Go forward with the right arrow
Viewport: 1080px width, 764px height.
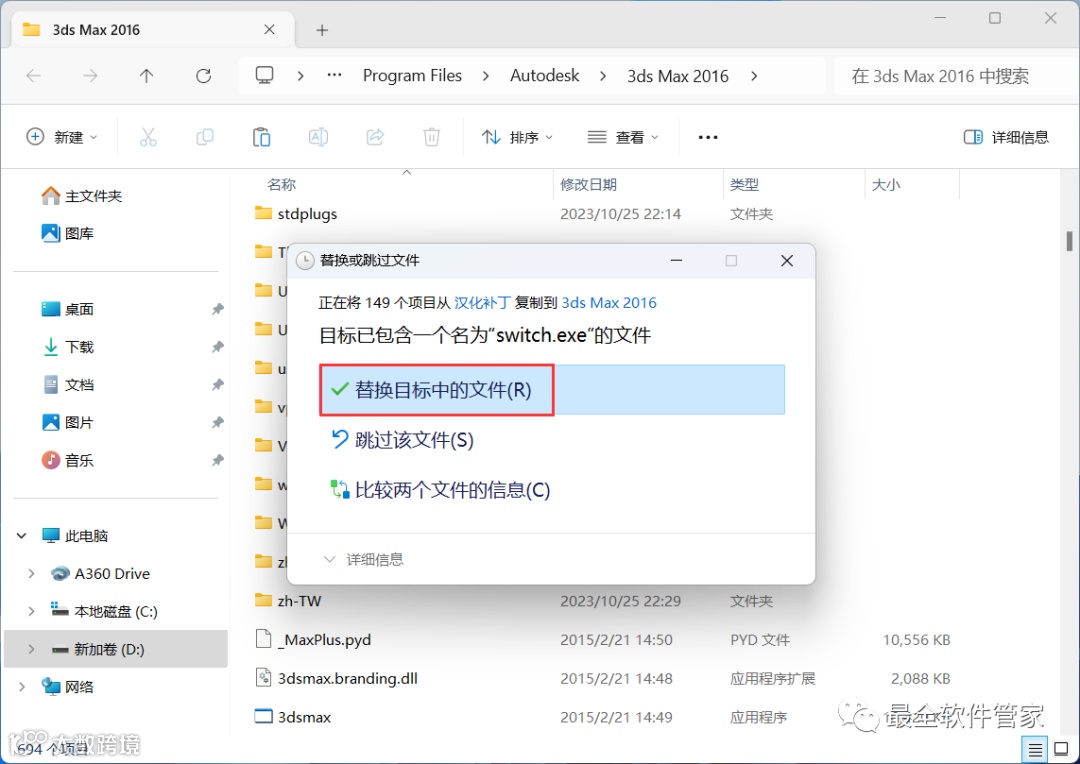[x=90, y=76]
